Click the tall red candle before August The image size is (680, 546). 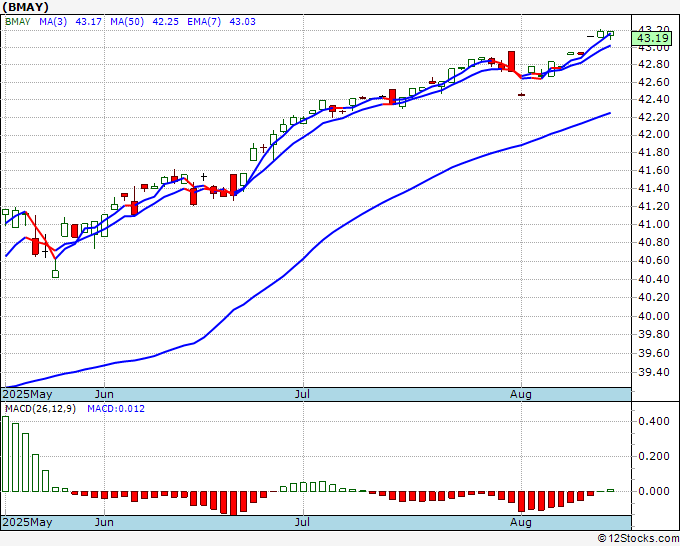pos(511,61)
